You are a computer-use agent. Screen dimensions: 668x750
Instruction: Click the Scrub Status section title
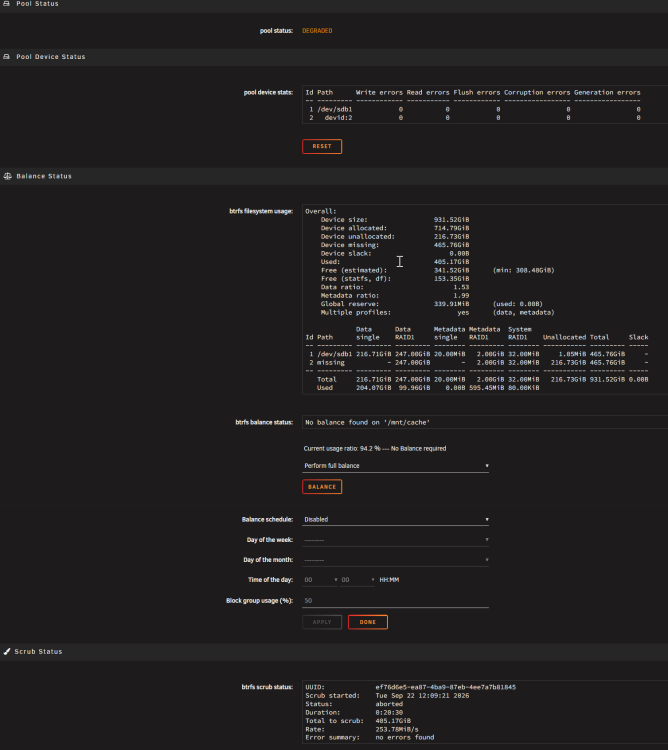tap(38, 651)
